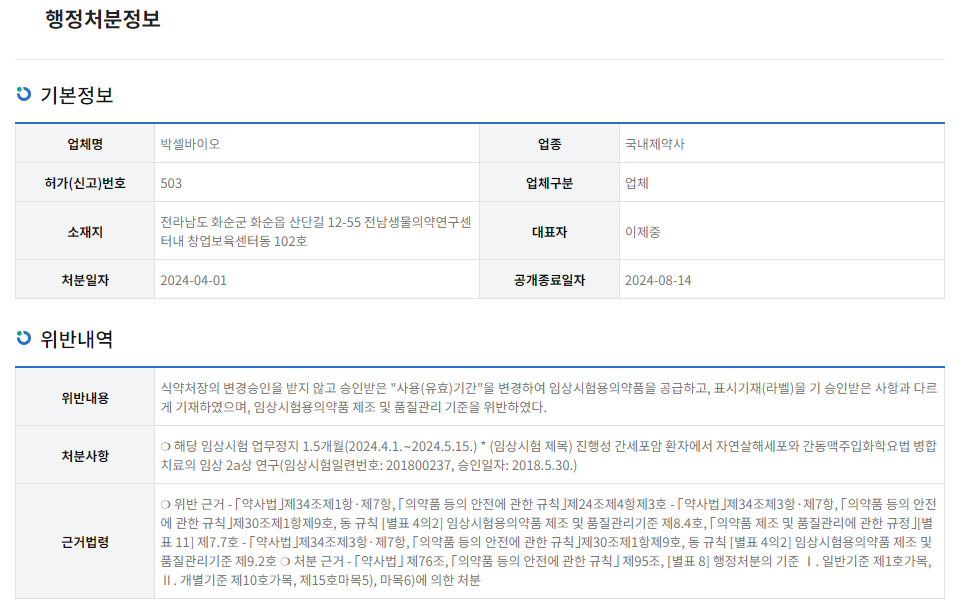This screenshot has width=959, height=607.
Task: Click the representative name 이제증
Action: (x=640, y=230)
